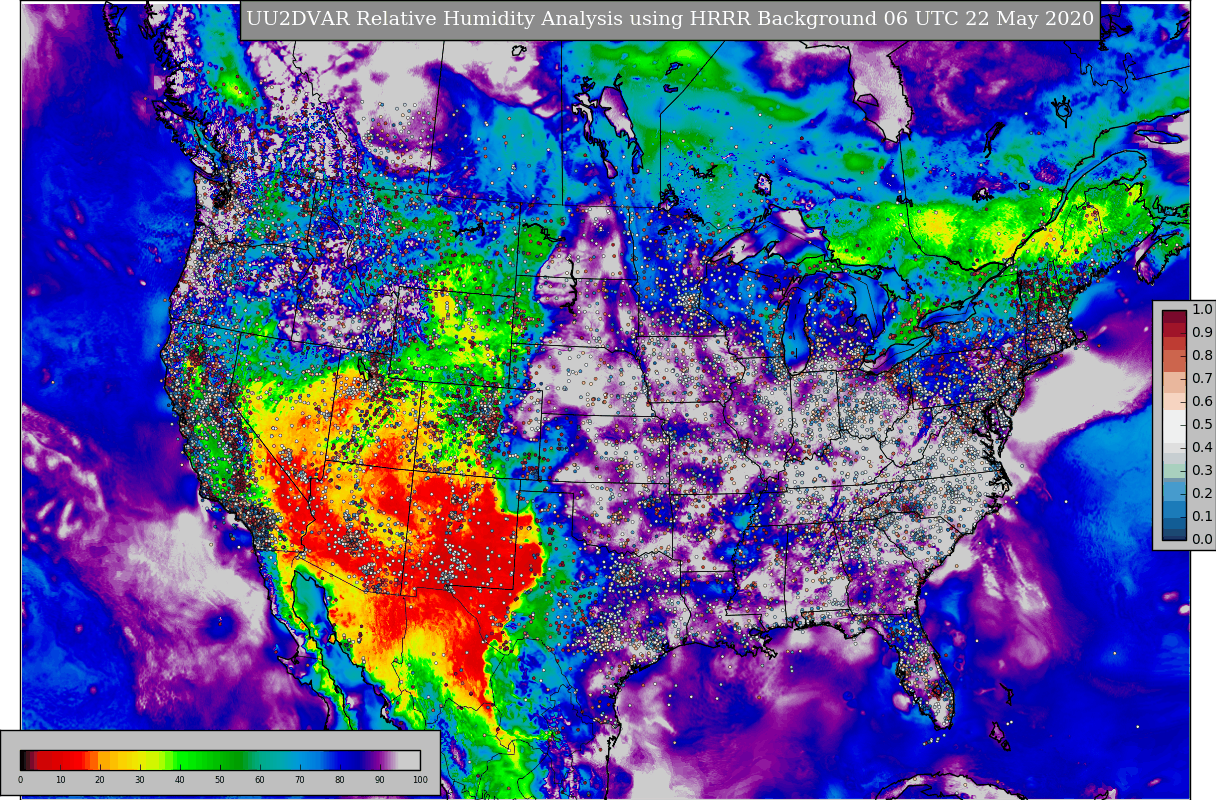The height and width of the screenshot is (800, 1216).
Task: Click the 30 tick label on the humidity scale
Action: 140,780
